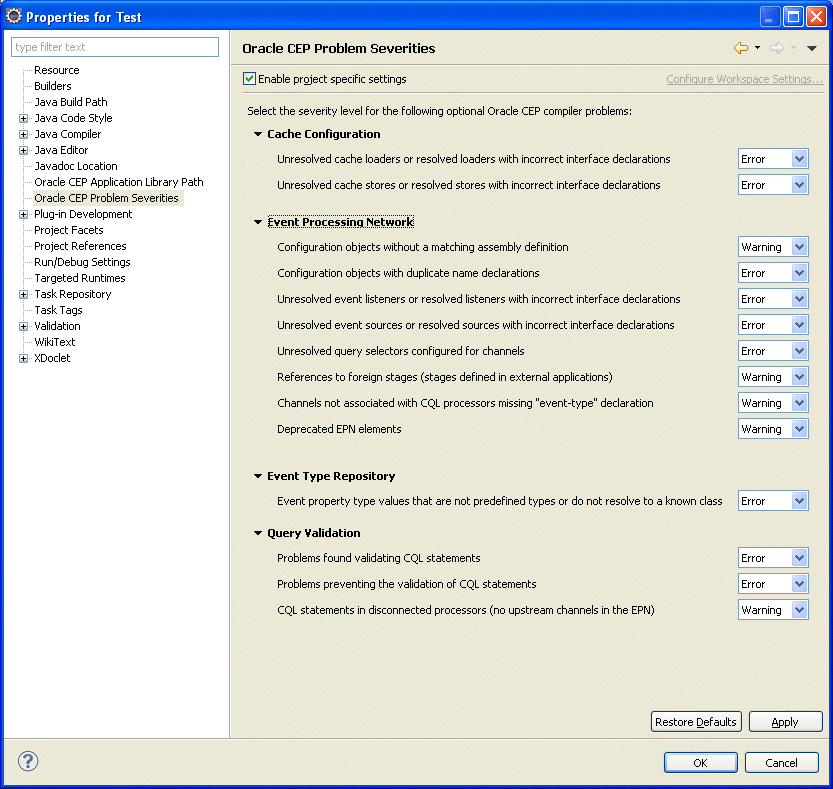This screenshot has width=833, height=789.
Task: Click the help question mark icon
Action: [x=28, y=761]
